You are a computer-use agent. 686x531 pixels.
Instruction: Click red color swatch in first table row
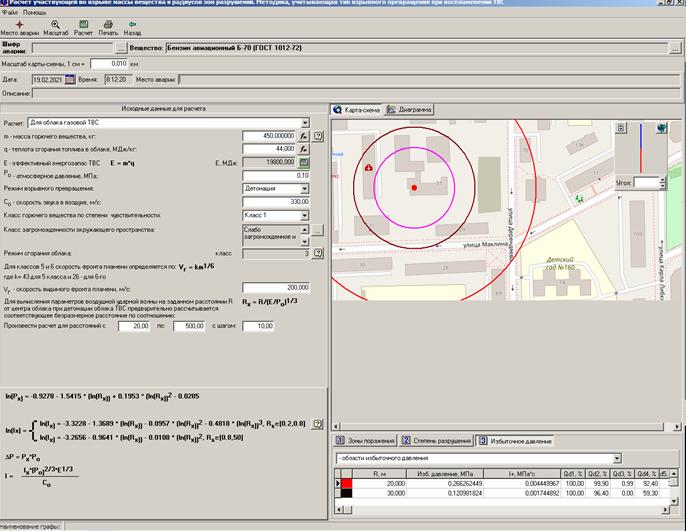click(x=346, y=482)
